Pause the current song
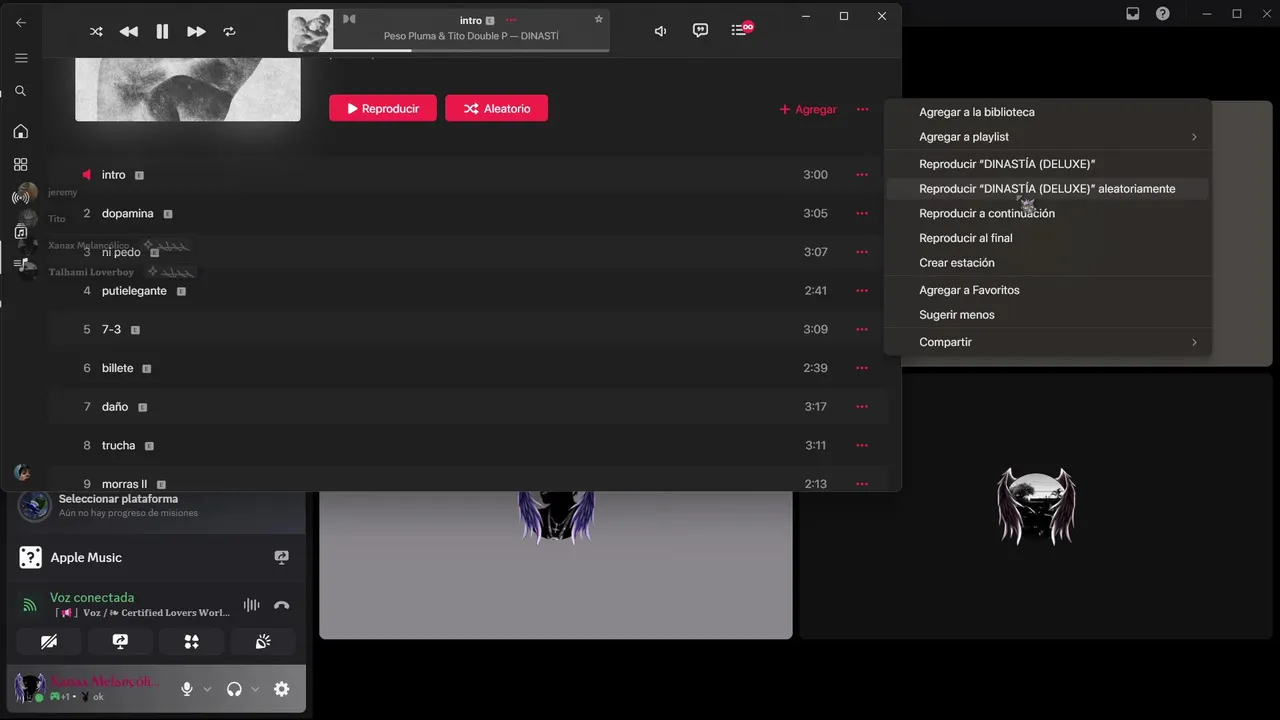1280x720 pixels. (162, 31)
